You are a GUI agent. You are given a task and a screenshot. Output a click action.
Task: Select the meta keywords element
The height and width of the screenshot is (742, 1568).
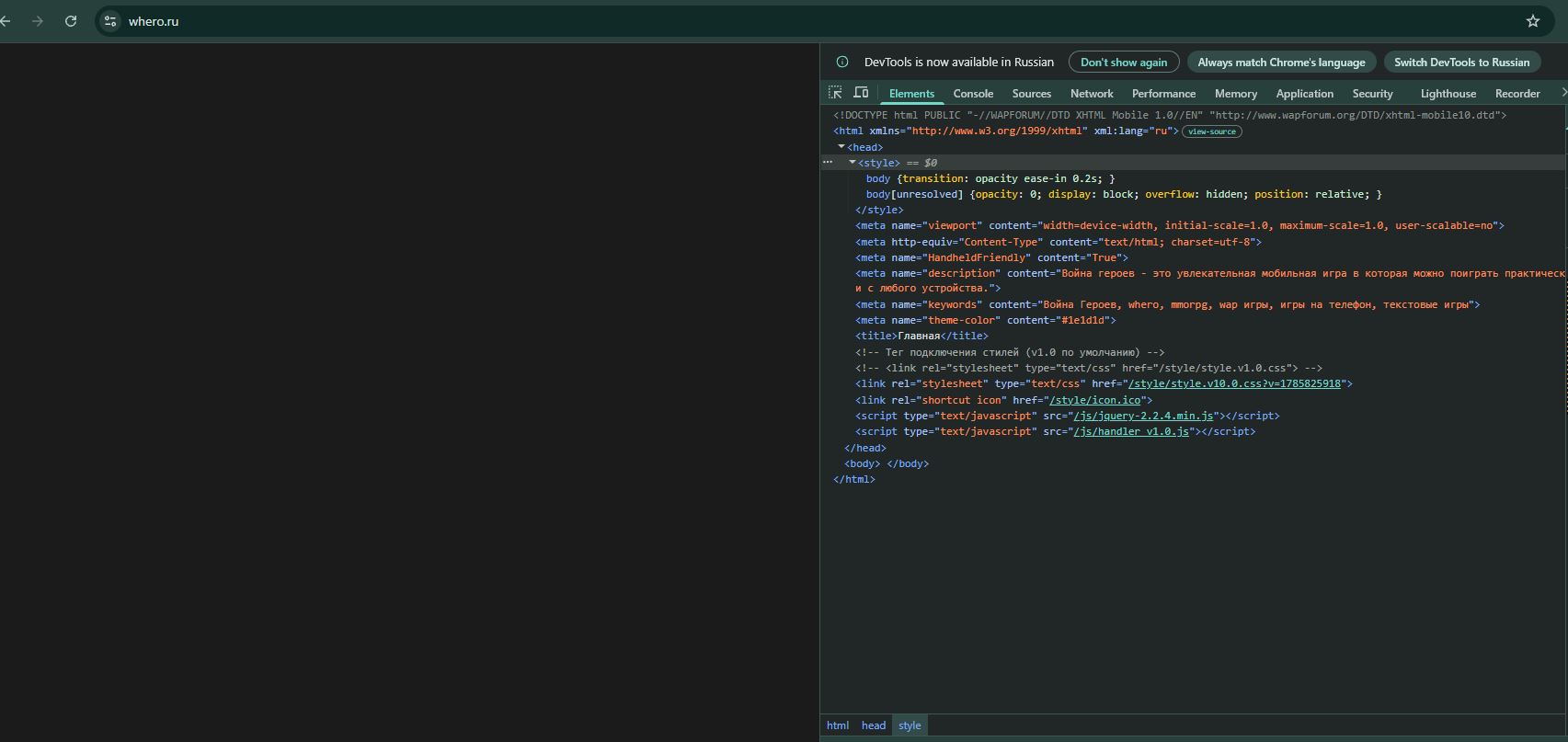pyautogui.click(x=1168, y=304)
